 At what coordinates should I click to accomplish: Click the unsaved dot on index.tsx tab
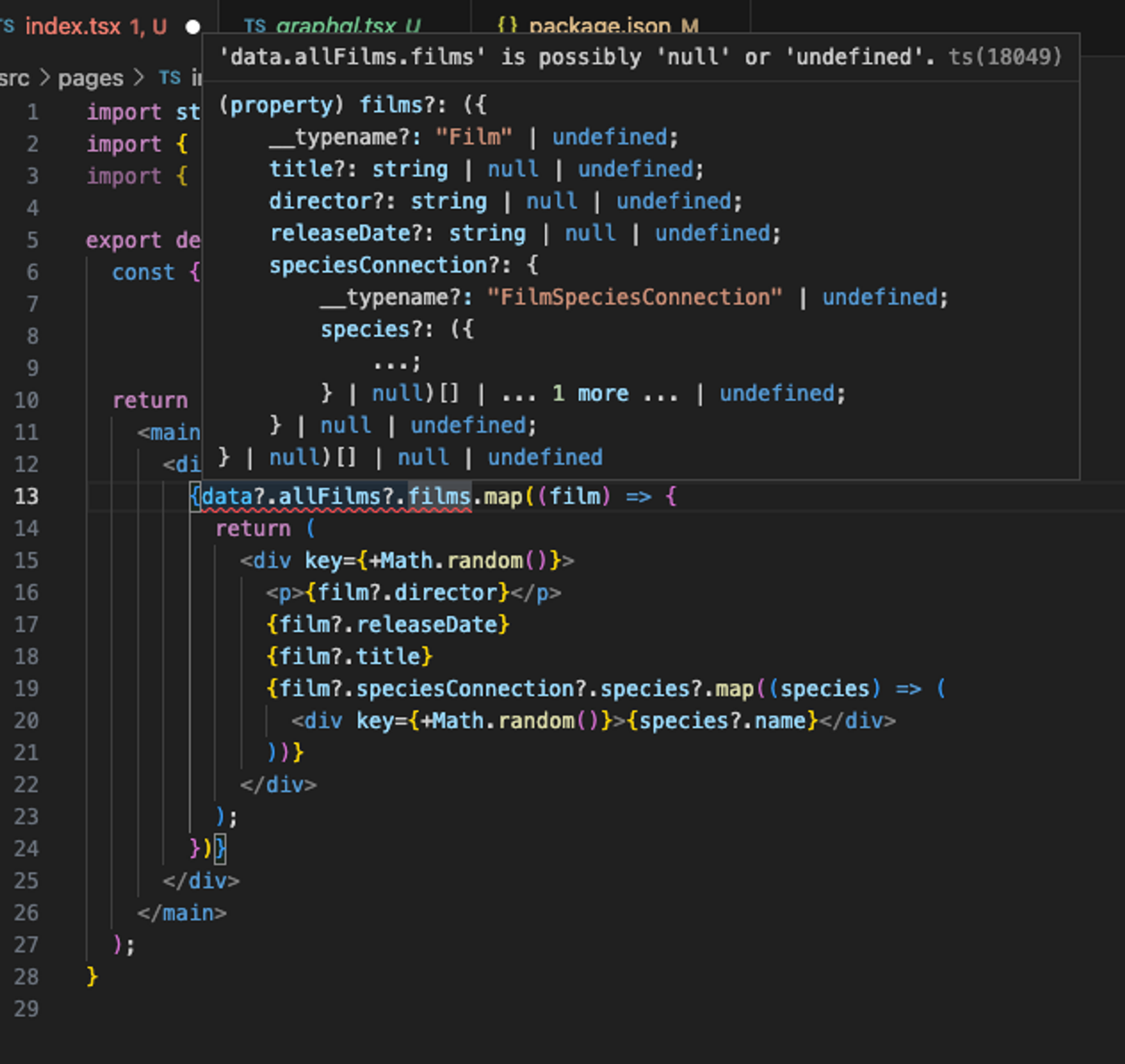point(193,26)
